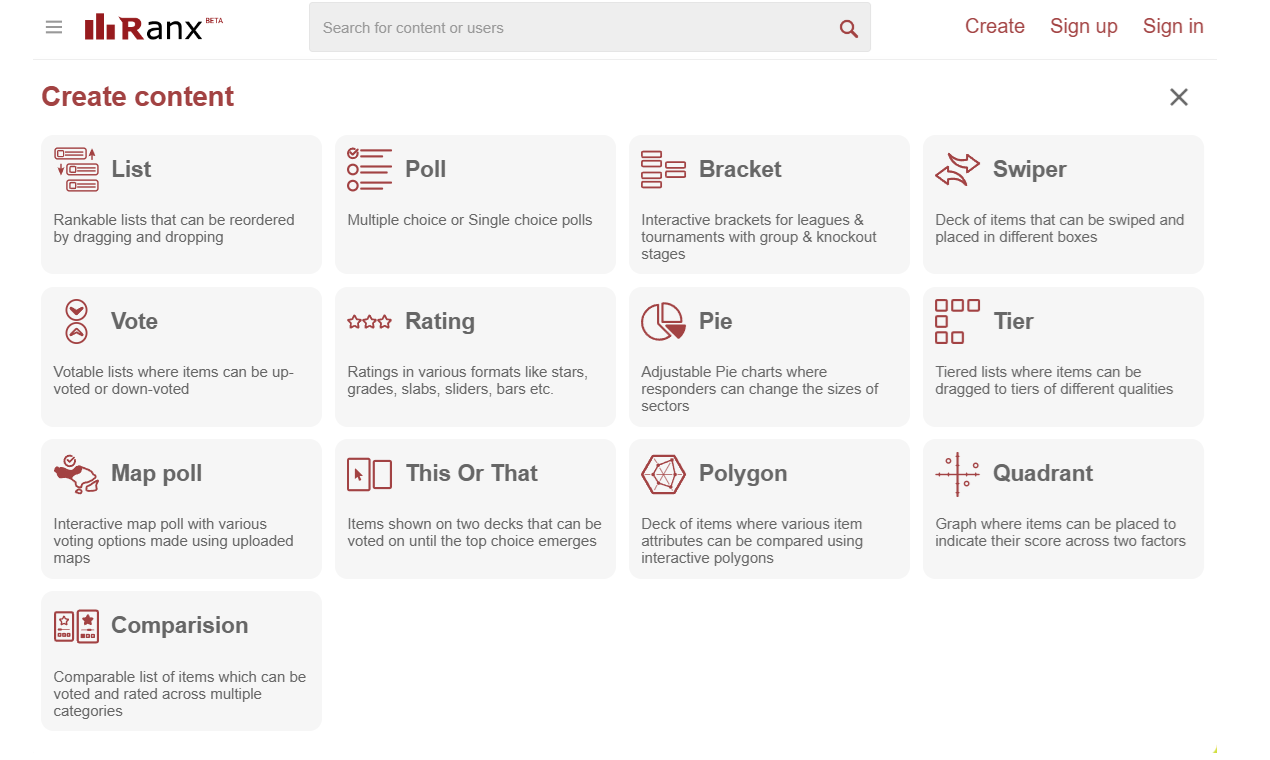The height and width of the screenshot is (760, 1270).
Task: Click the search magnifier icon
Action: (x=848, y=28)
